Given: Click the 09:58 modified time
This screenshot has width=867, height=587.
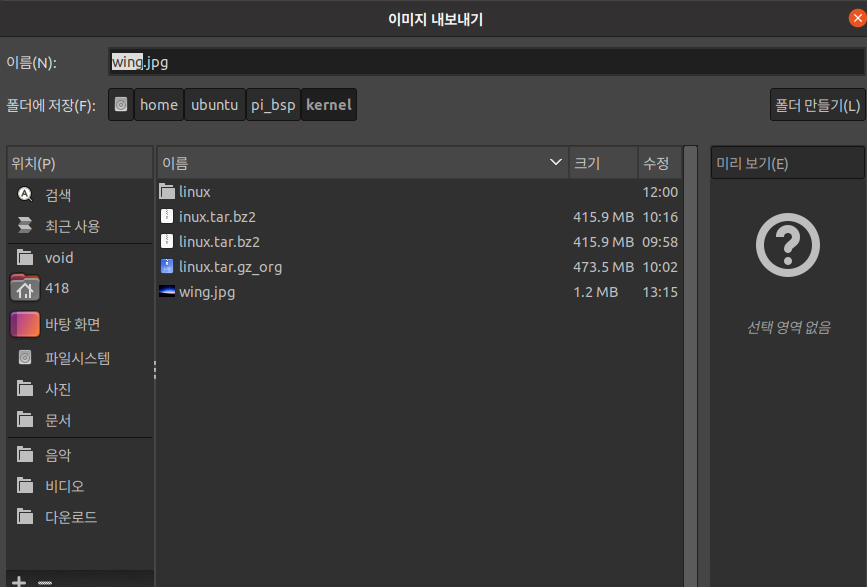Looking at the screenshot, I should (660, 242).
